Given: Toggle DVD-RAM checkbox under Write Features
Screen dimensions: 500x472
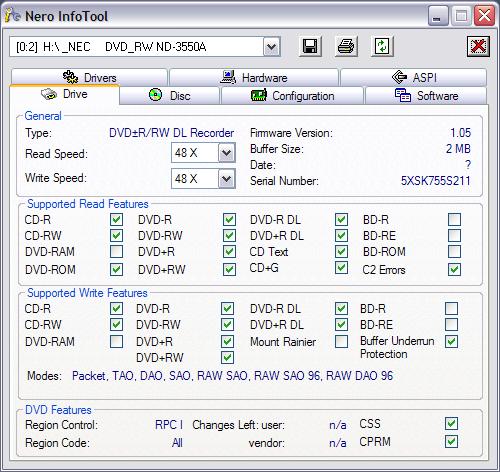Looking at the screenshot, I should [116, 341].
